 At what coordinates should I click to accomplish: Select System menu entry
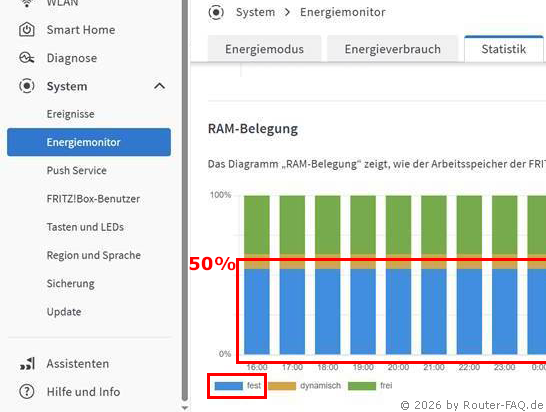pyautogui.click(x=67, y=86)
